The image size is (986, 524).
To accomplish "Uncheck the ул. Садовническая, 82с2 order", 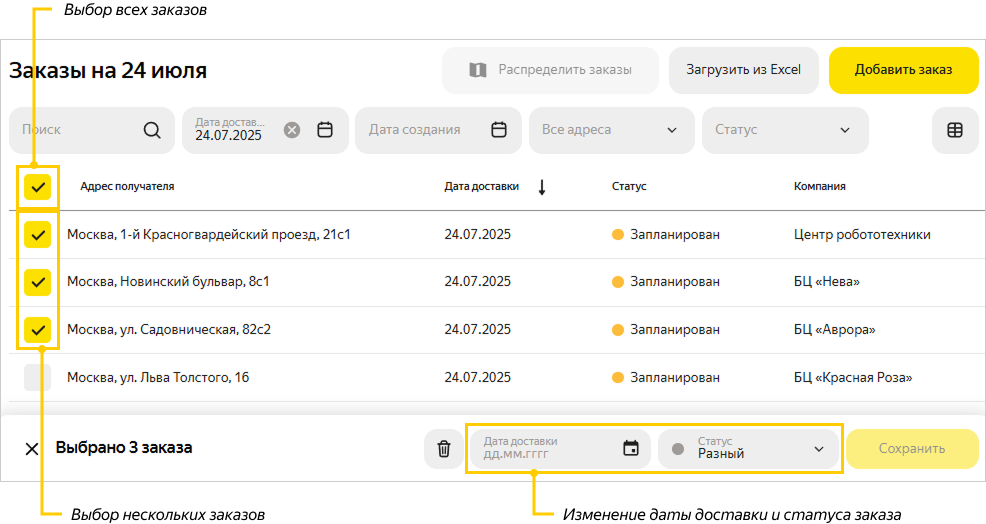I will coord(38,329).
